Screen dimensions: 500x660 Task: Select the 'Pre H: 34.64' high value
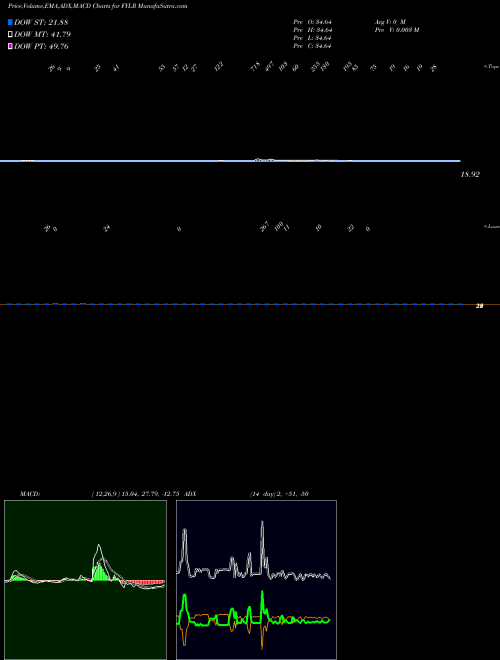click(313, 30)
